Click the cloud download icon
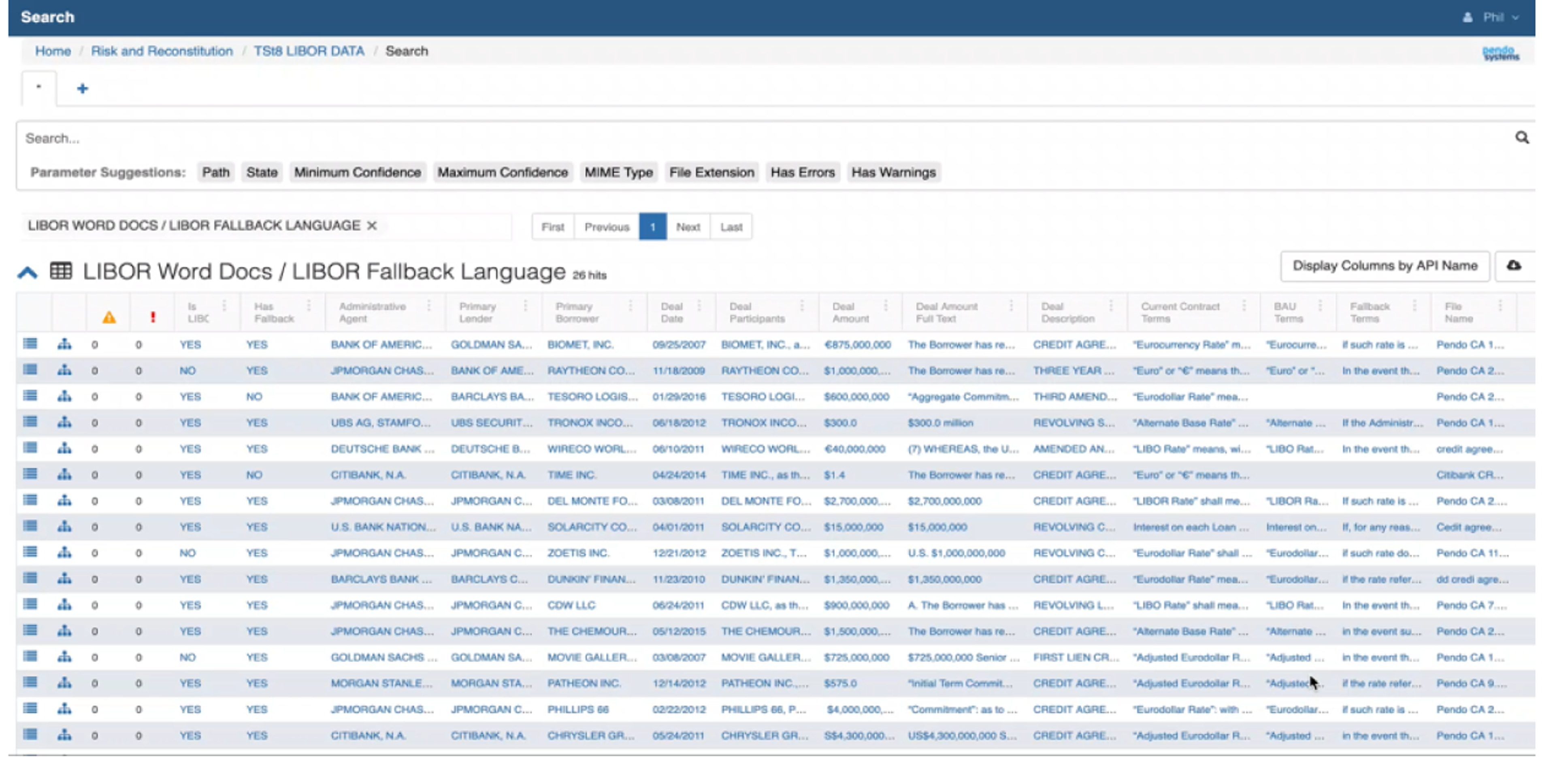Screen dimensions: 1555x784 coord(1513,266)
